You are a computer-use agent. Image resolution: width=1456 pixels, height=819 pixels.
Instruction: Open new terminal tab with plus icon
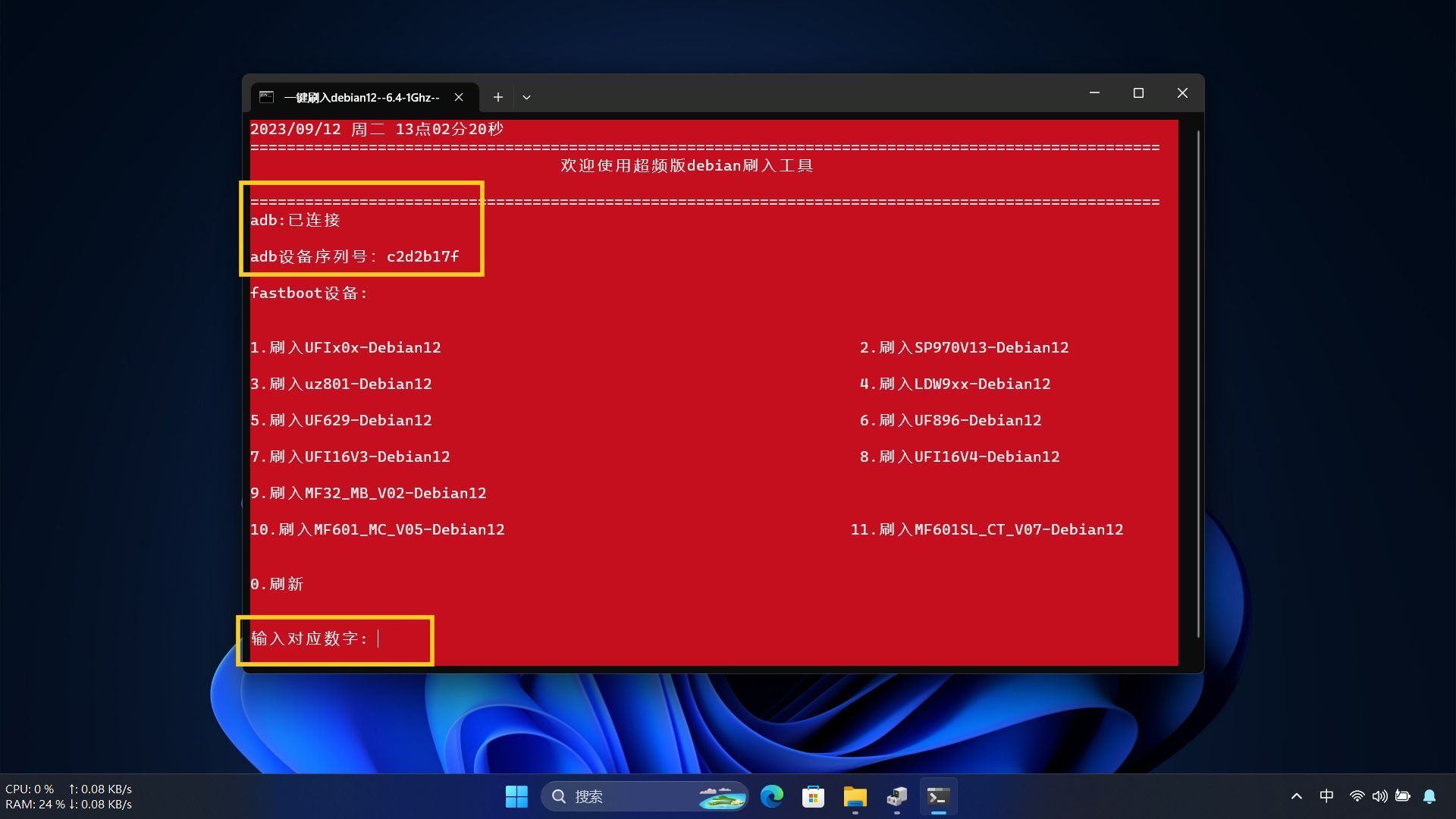(x=497, y=97)
